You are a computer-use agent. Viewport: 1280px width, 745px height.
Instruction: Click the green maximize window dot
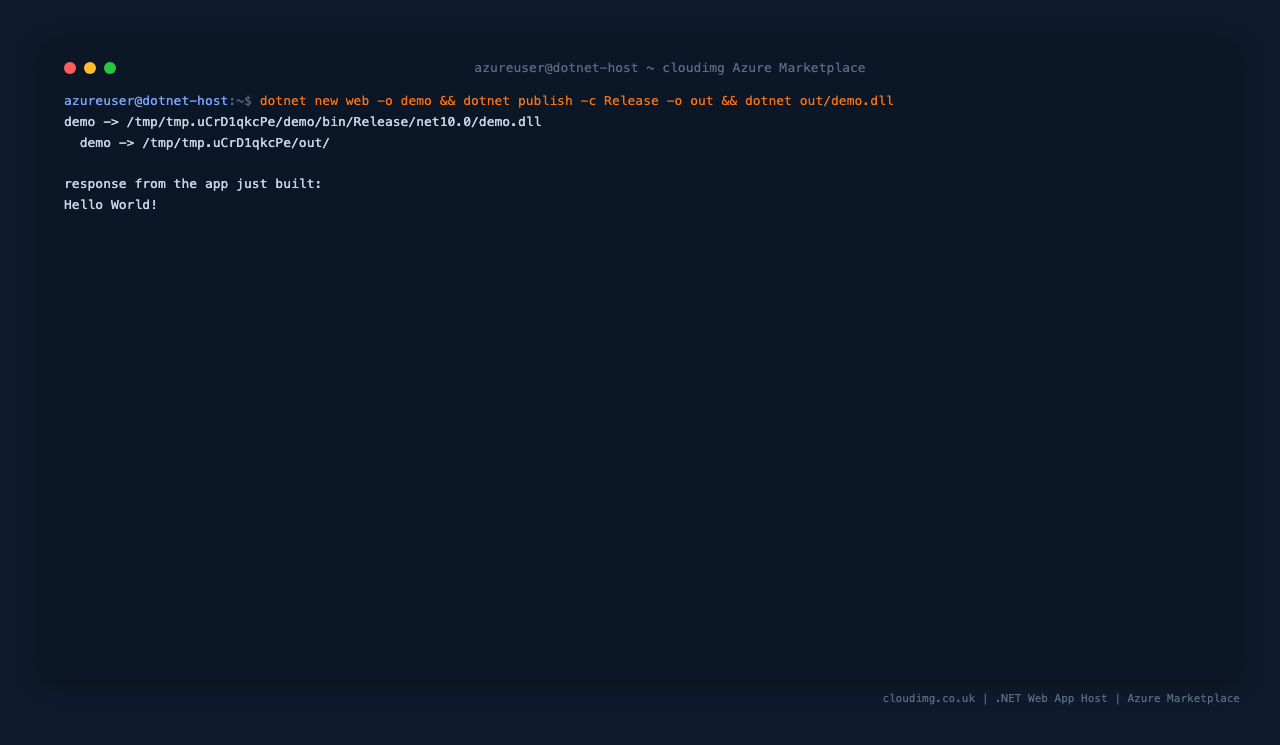click(x=110, y=68)
